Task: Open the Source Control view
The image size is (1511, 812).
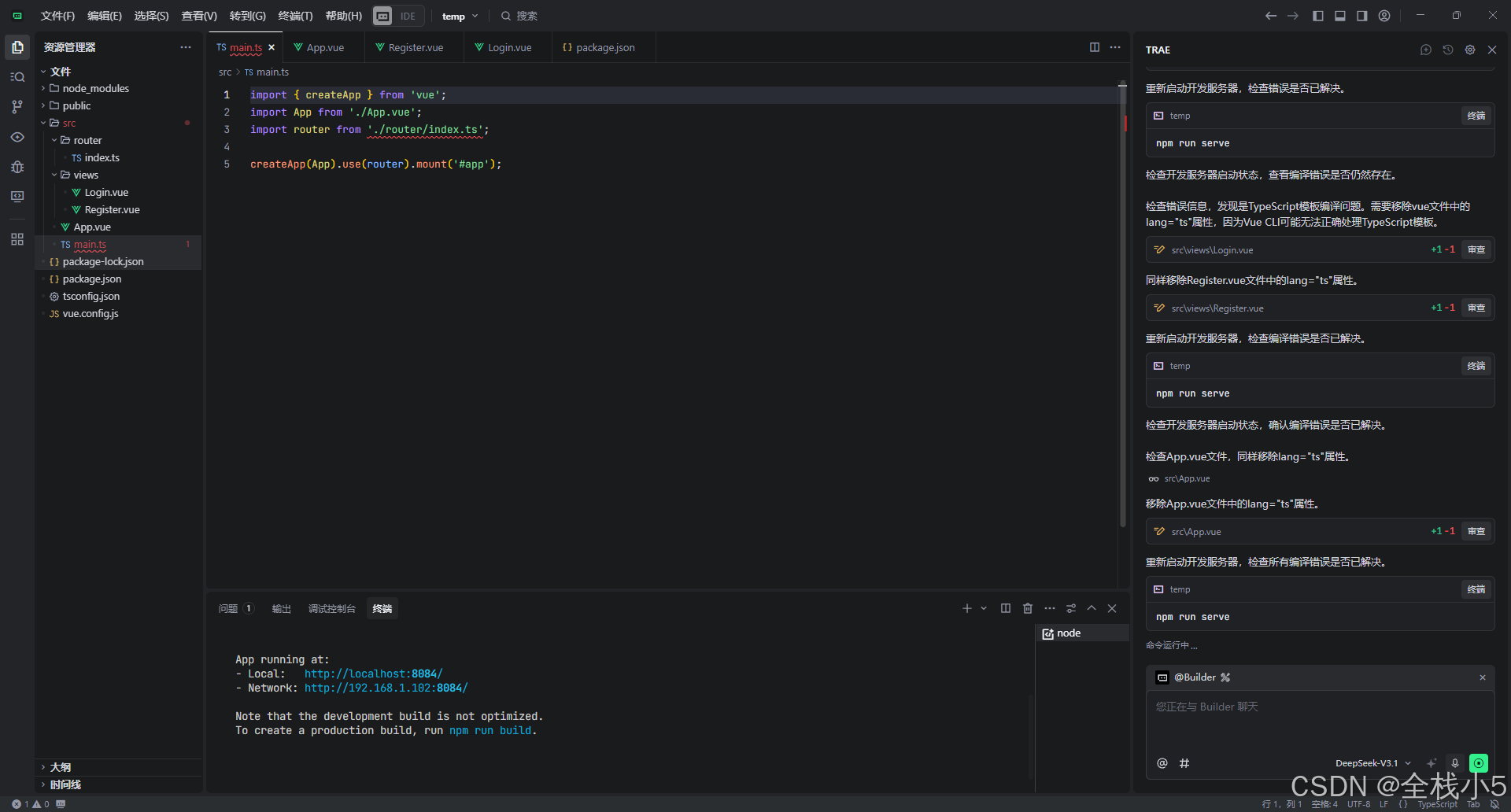Action: tap(17, 107)
